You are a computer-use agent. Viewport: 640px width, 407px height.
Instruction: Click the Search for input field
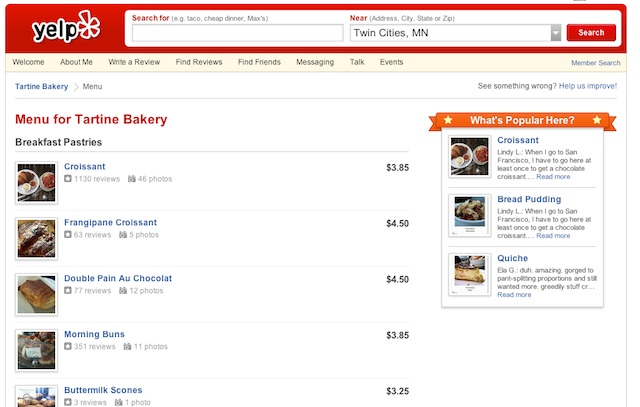click(238, 33)
